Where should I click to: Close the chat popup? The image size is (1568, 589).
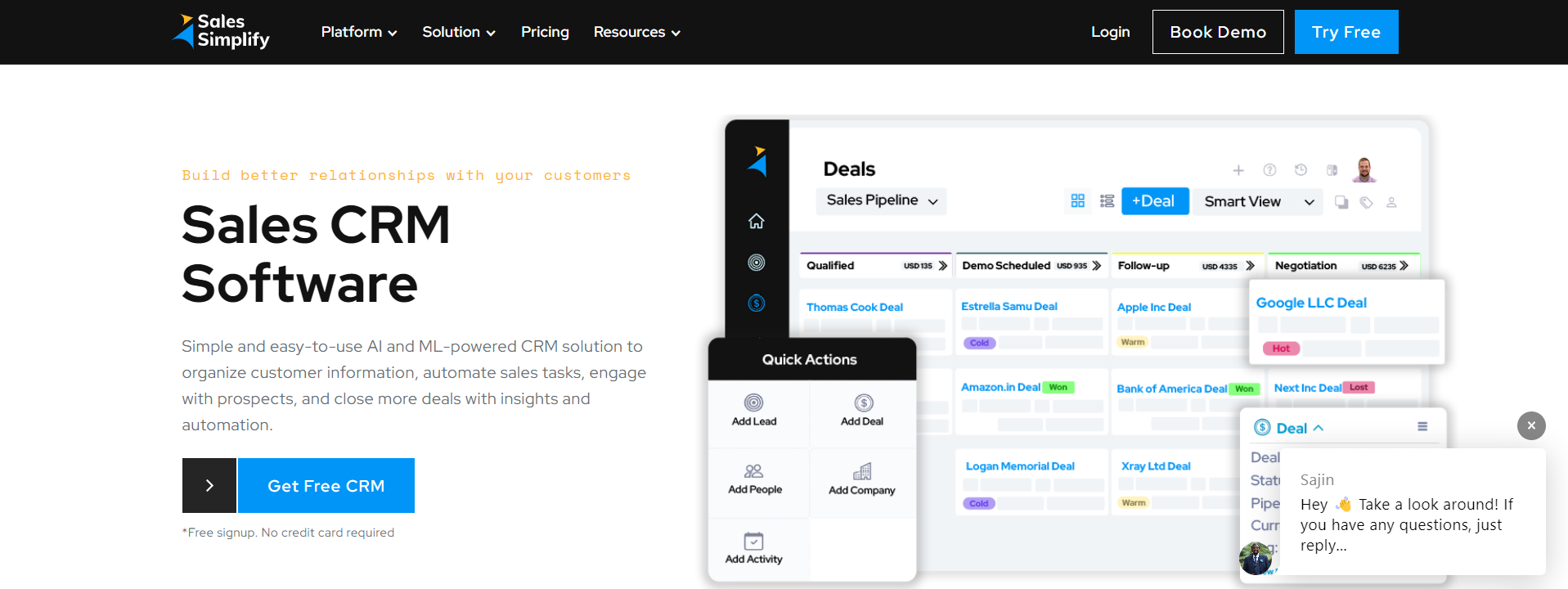(x=1531, y=425)
